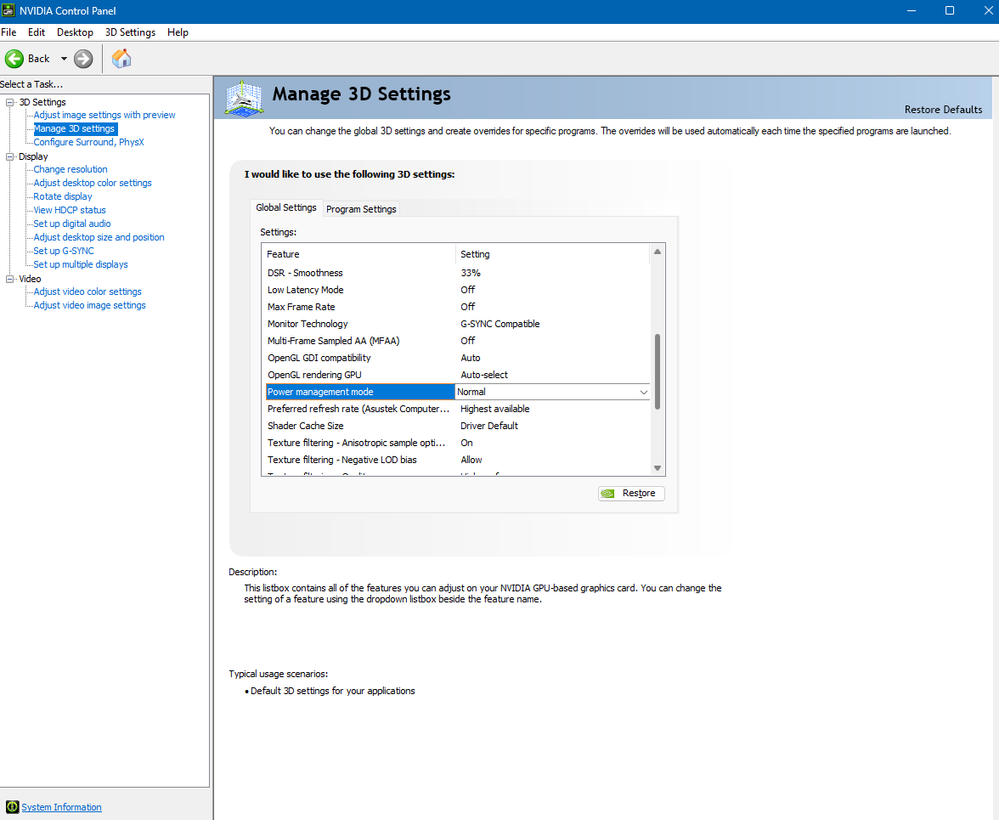Click the Highest available setting value
Viewport: 999px width, 820px height.
pyautogui.click(x=494, y=409)
